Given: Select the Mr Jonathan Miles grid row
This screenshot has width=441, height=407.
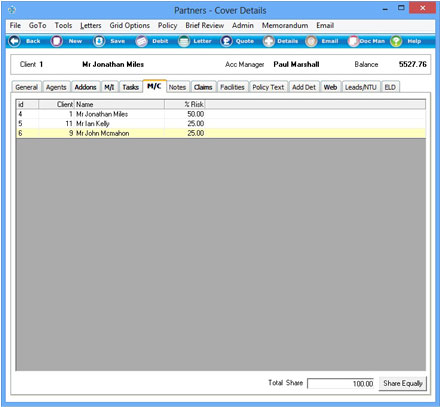Looking at the screenshot, I should coord(221,114).
